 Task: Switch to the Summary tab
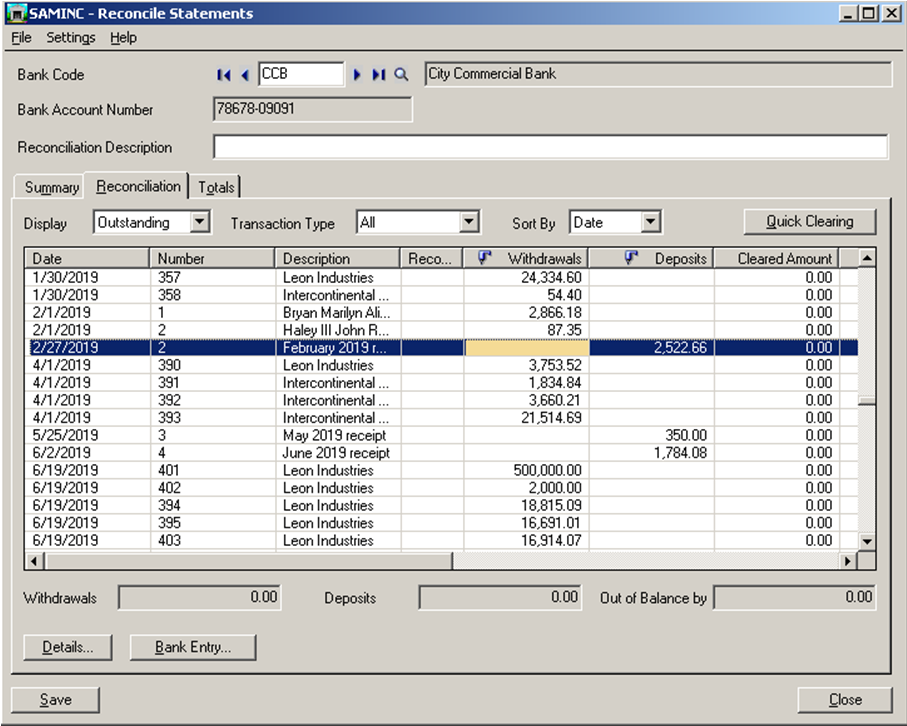pyautogui.click(x=51, y=187)
